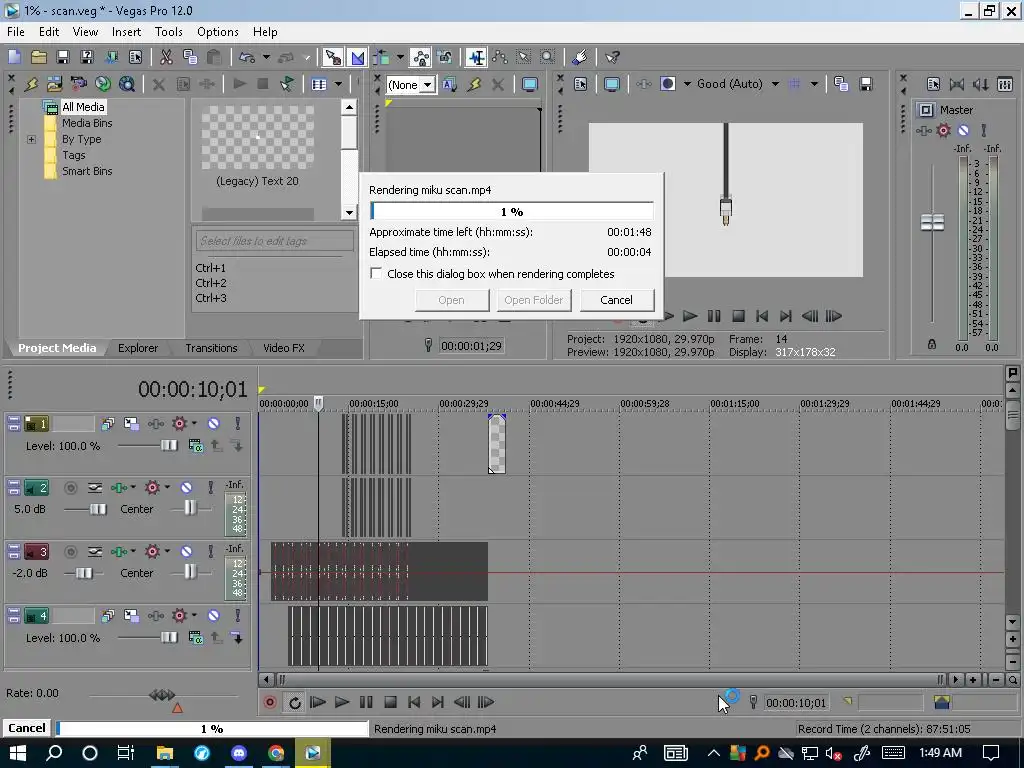1024x768 pixels.
Task: Open the Project Media views dropdown arrow
Action: [x=338, y=84]
